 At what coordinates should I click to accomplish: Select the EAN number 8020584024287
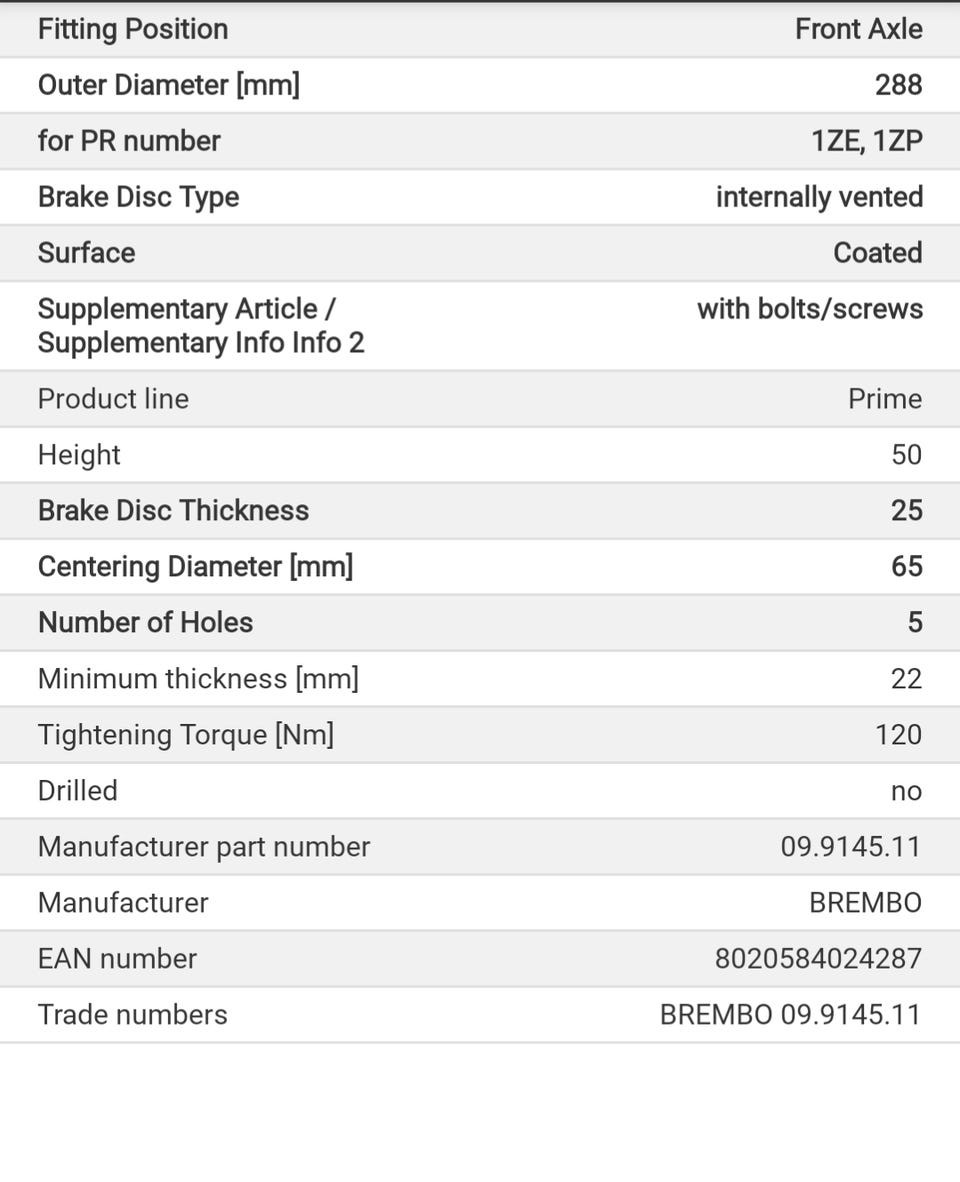click(x=817, y=959)
